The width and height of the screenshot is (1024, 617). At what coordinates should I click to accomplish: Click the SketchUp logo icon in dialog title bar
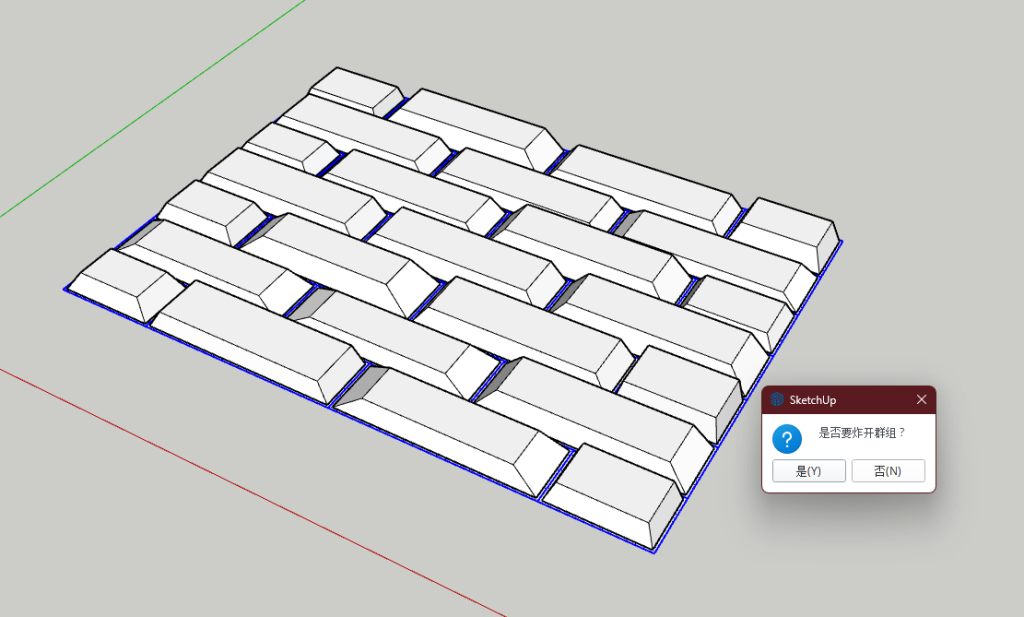click(777, 399)
